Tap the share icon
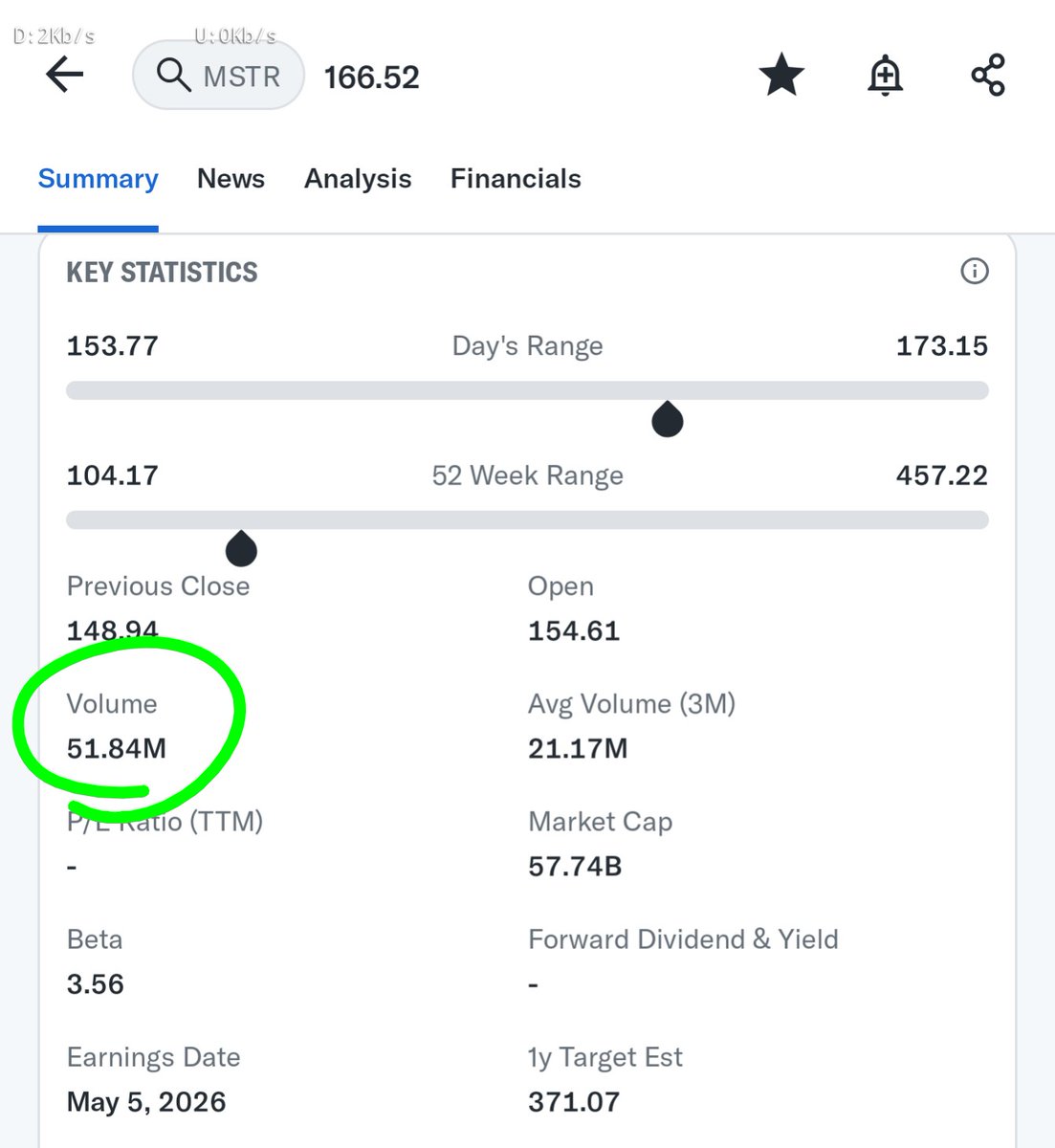The height and width of the screenshot is (1148, 1055). click(988, 75)
